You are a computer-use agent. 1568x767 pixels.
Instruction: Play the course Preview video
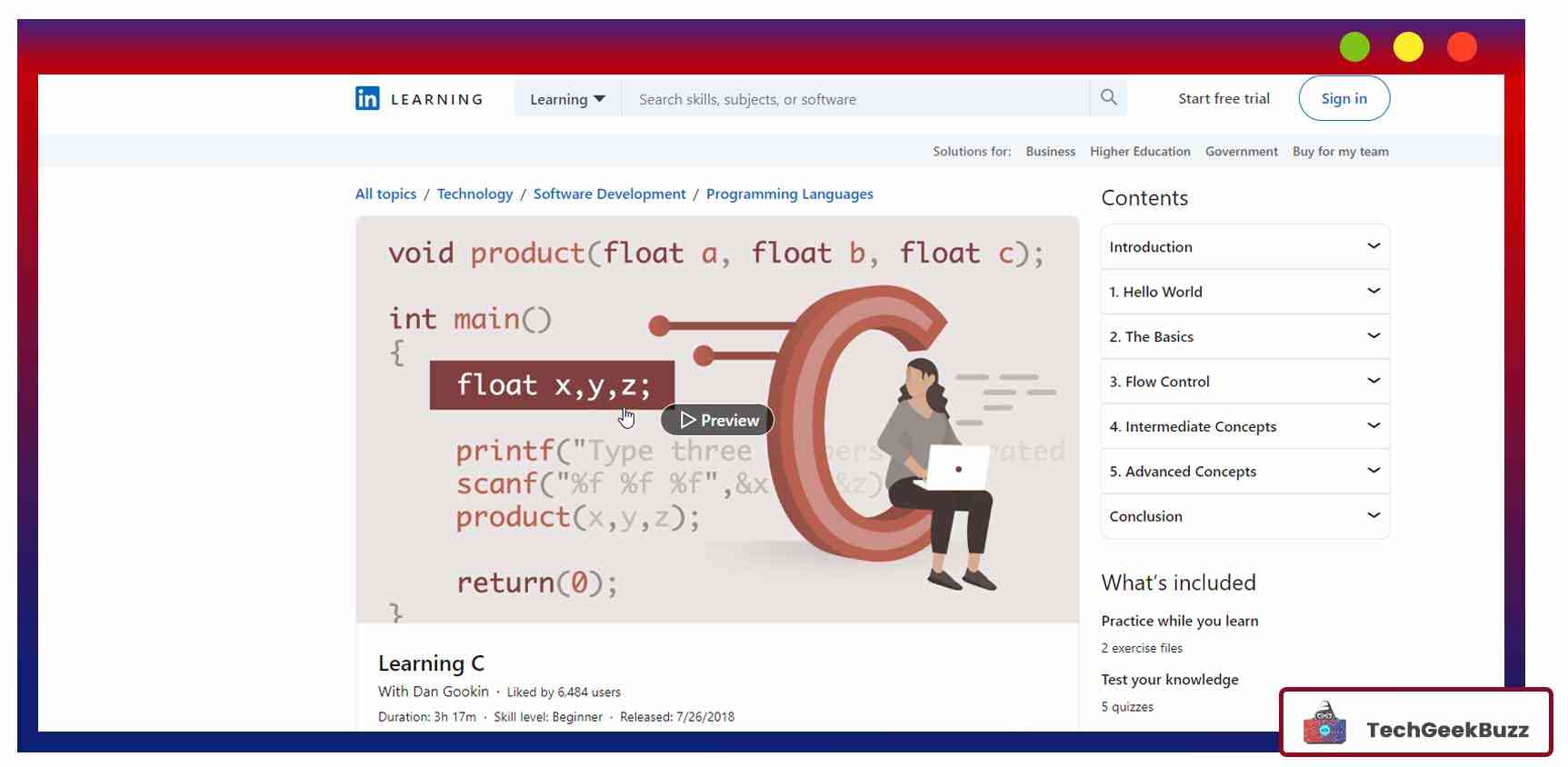717,420
